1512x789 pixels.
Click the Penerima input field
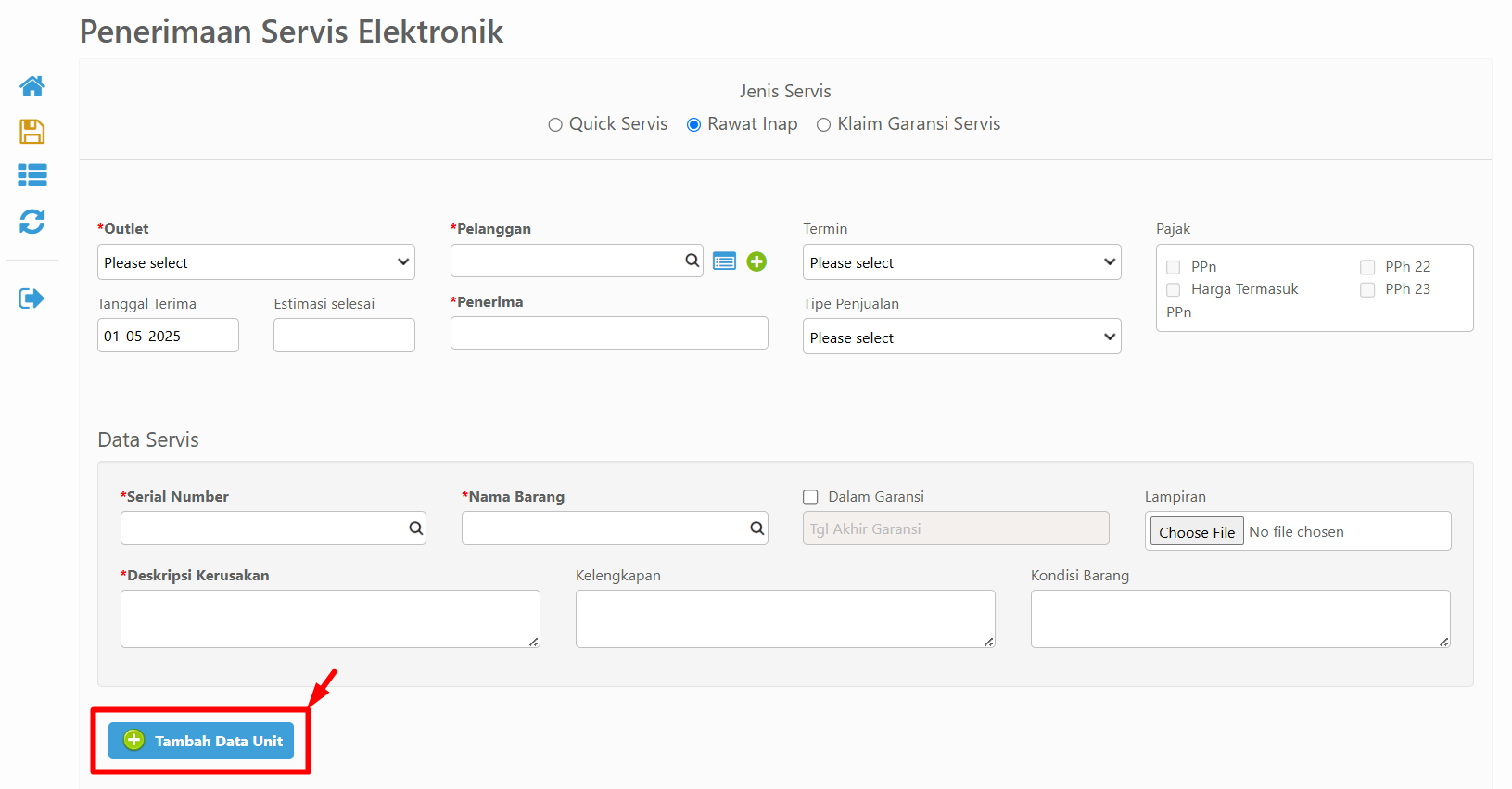point(609,333)
